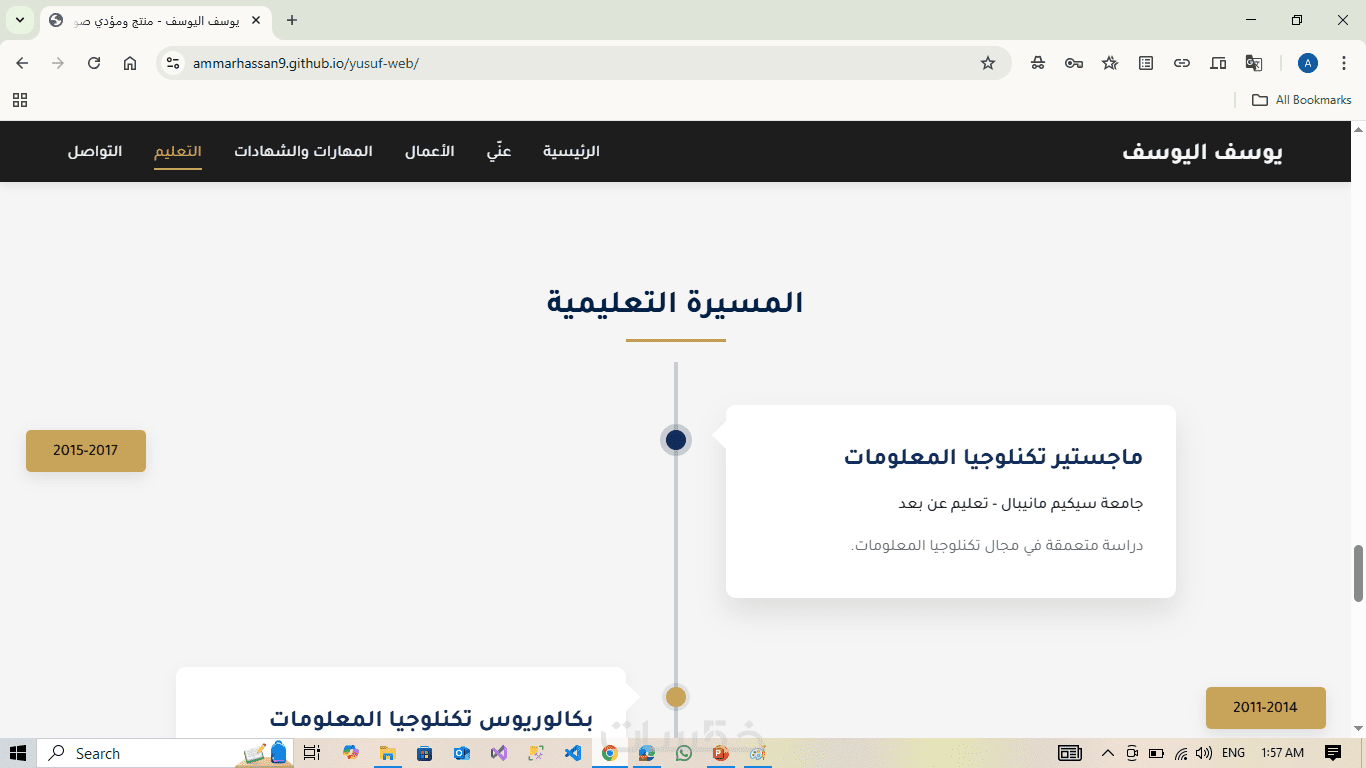Open the Chrome three-dot menu
This screenshot has height=768, width=1366.
(x=1344, y=63)
